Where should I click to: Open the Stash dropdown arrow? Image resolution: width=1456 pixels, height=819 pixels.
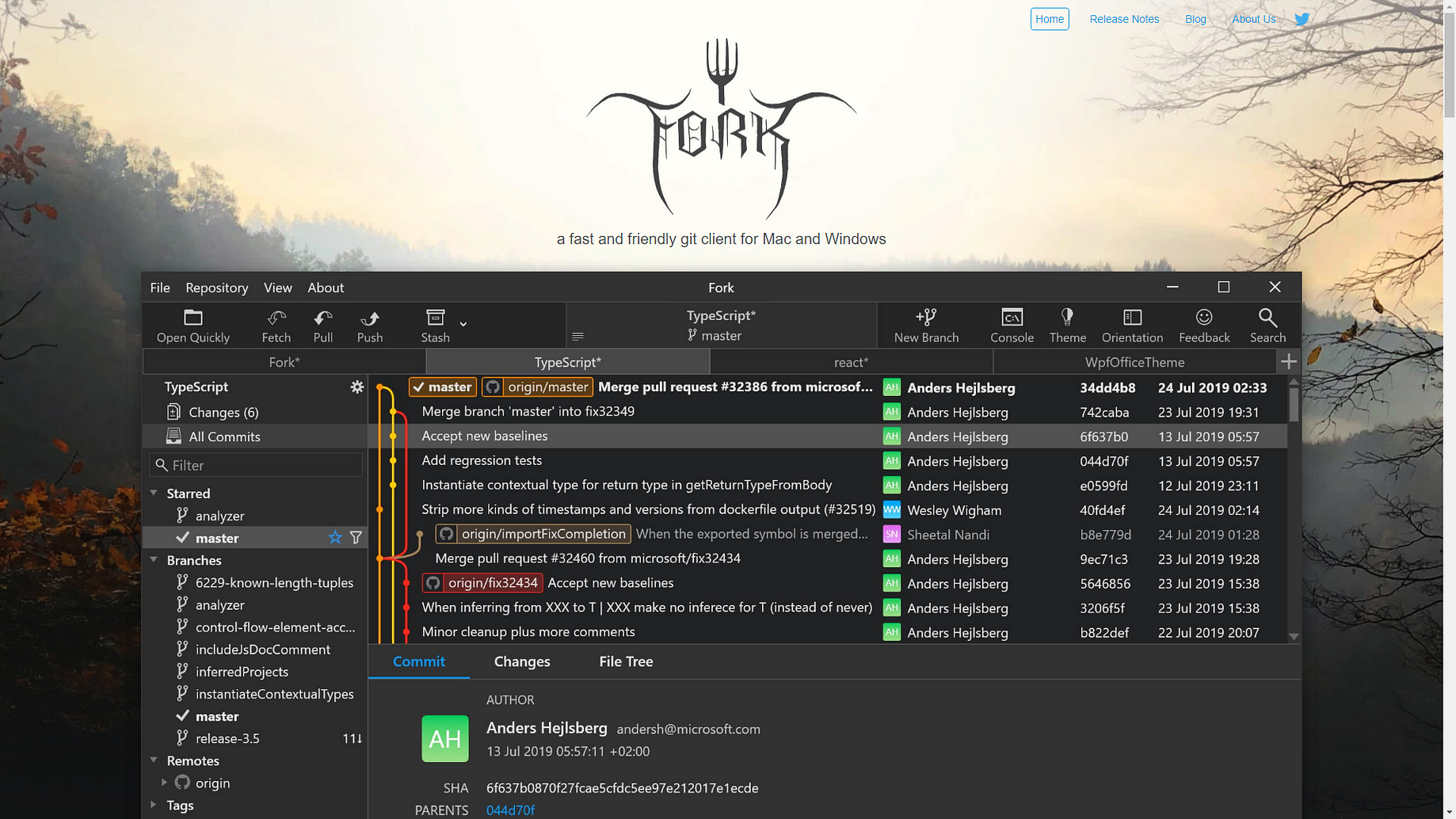(463, 324)
